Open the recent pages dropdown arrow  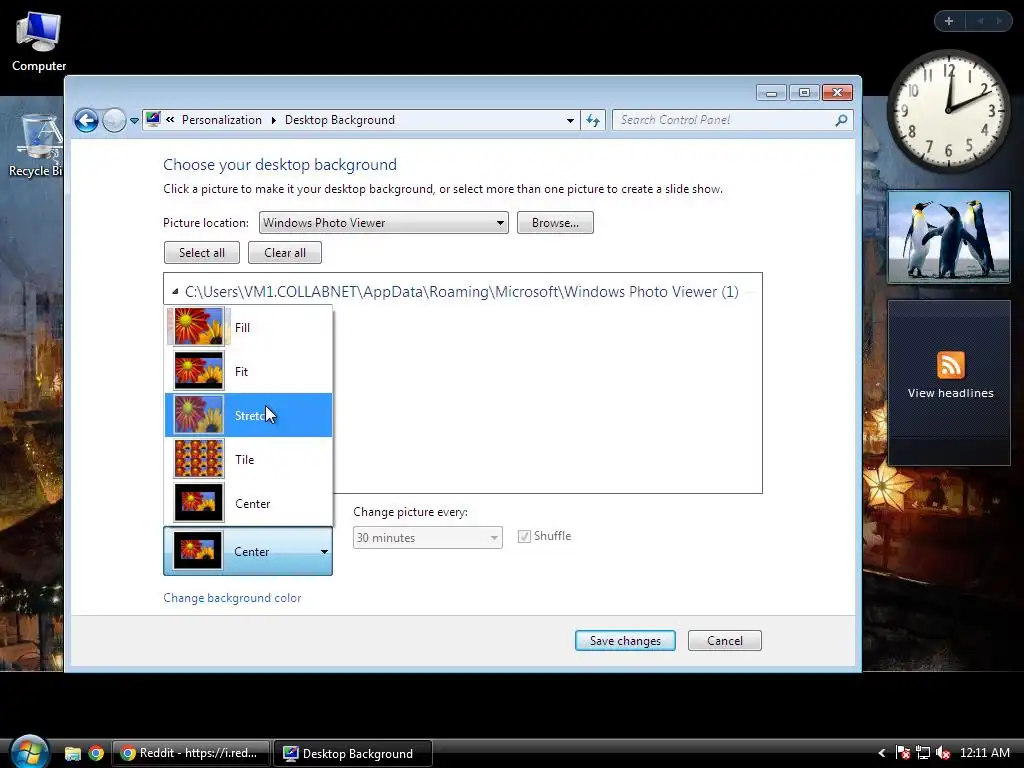point(135,121)
